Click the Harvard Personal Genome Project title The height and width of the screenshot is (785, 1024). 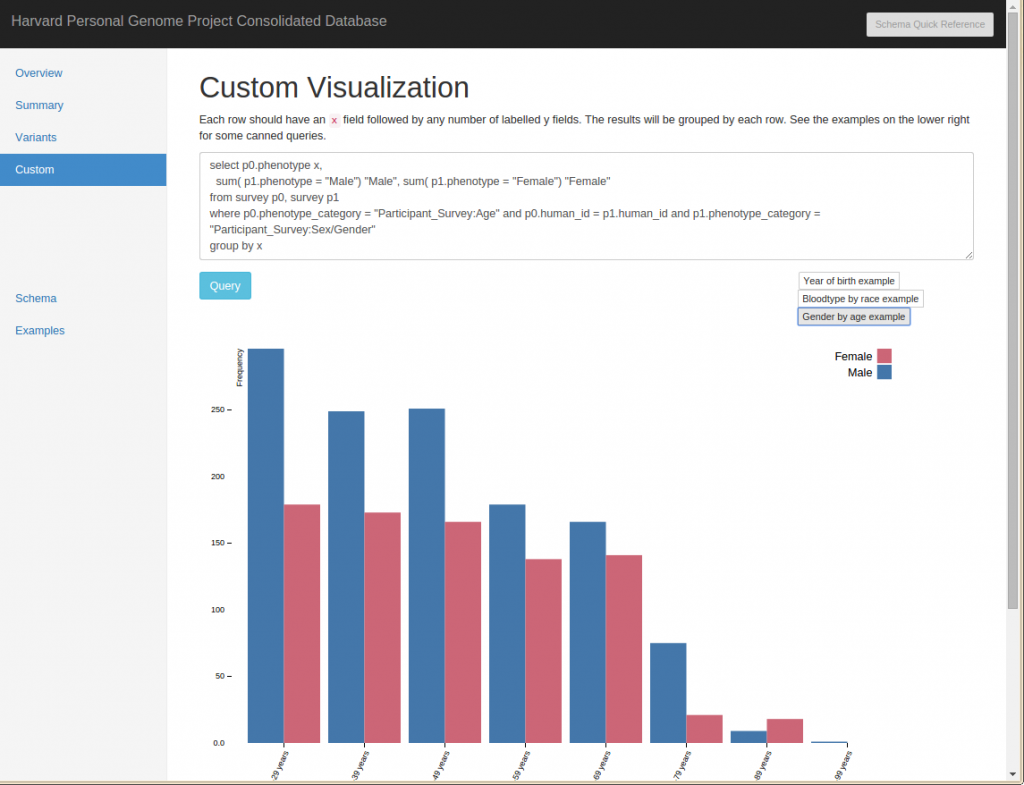199,20
